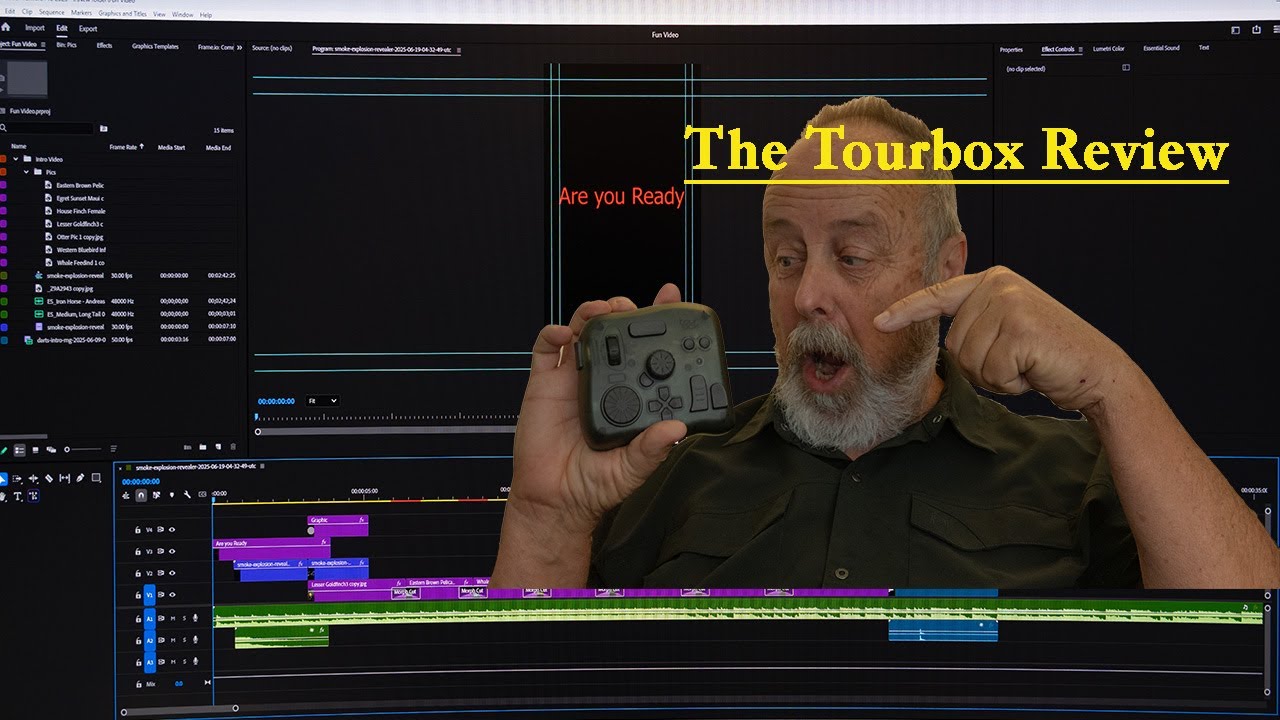Open the workspaces layout icon
The width and height of the screenshot is (1280, 720).
point(1235,30)
